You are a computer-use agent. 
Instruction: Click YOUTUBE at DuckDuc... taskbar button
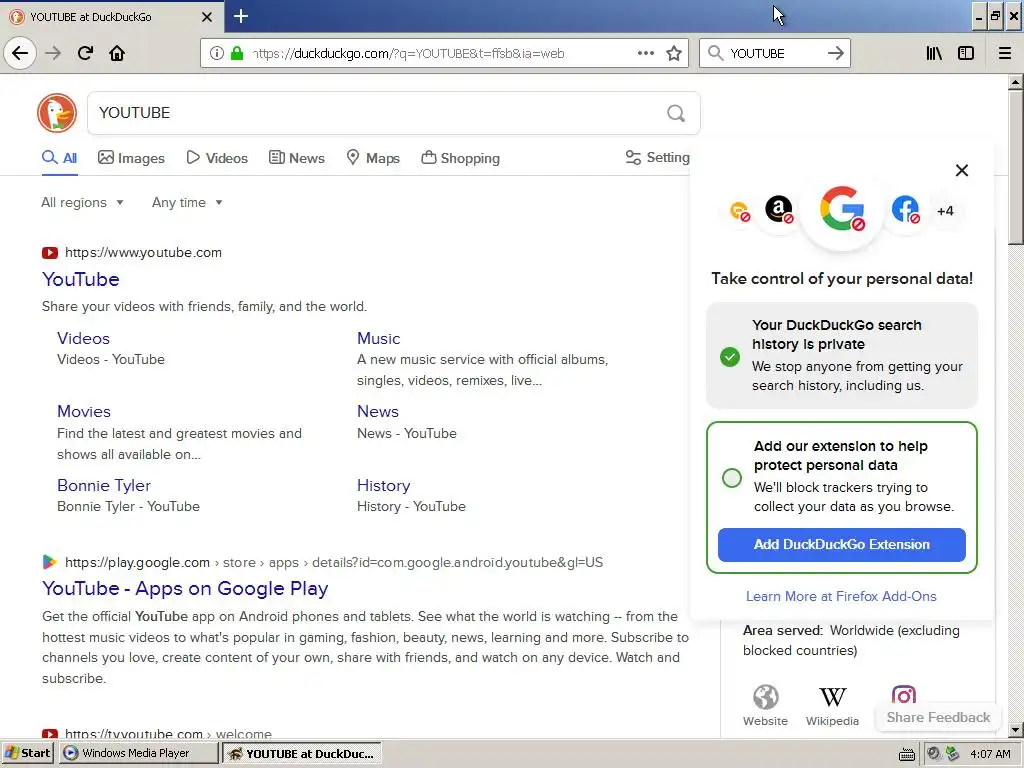click(x=301, y=753)
